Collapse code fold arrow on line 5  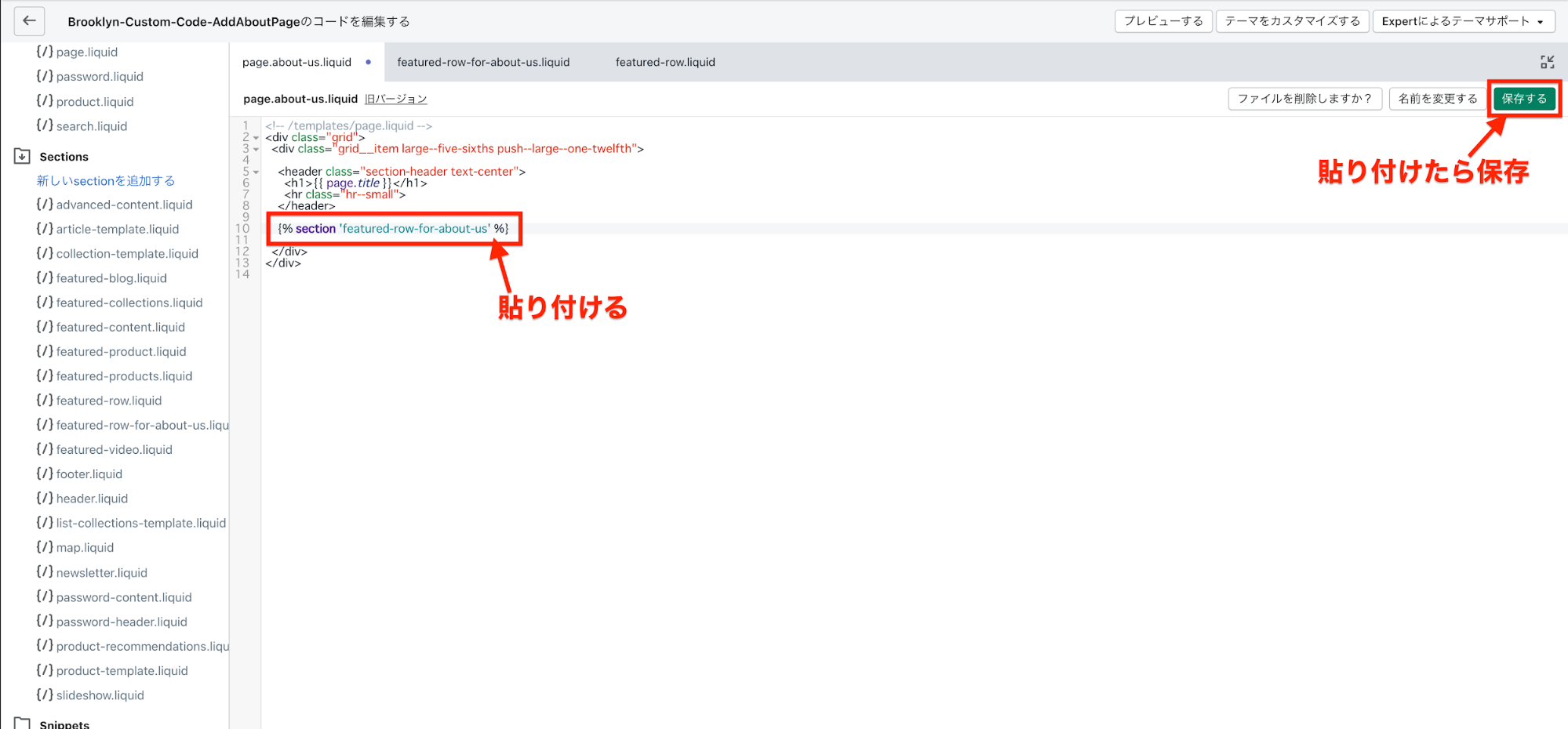click(x=256, y=172)
